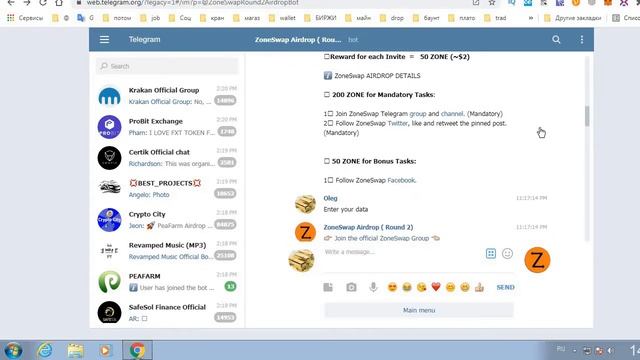640x360 pixels.
Task: Go to browser home page icon
Action: (59, 3)
